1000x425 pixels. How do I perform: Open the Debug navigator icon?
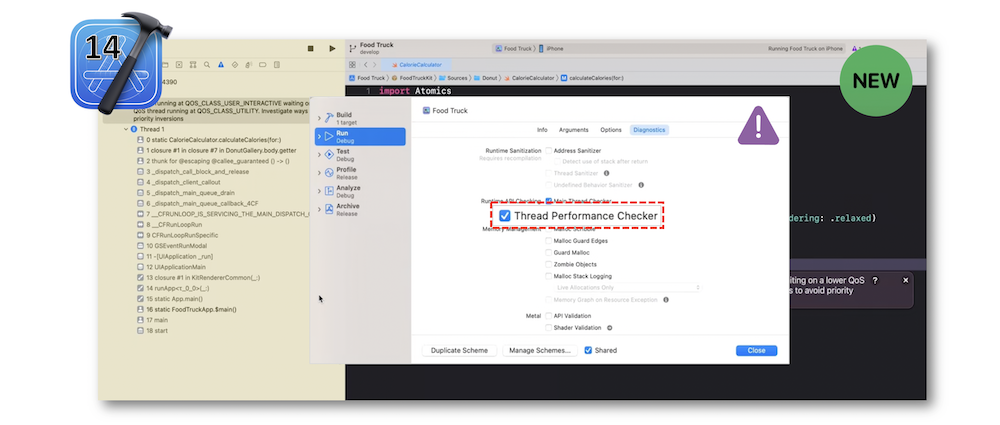coord(249,64)
